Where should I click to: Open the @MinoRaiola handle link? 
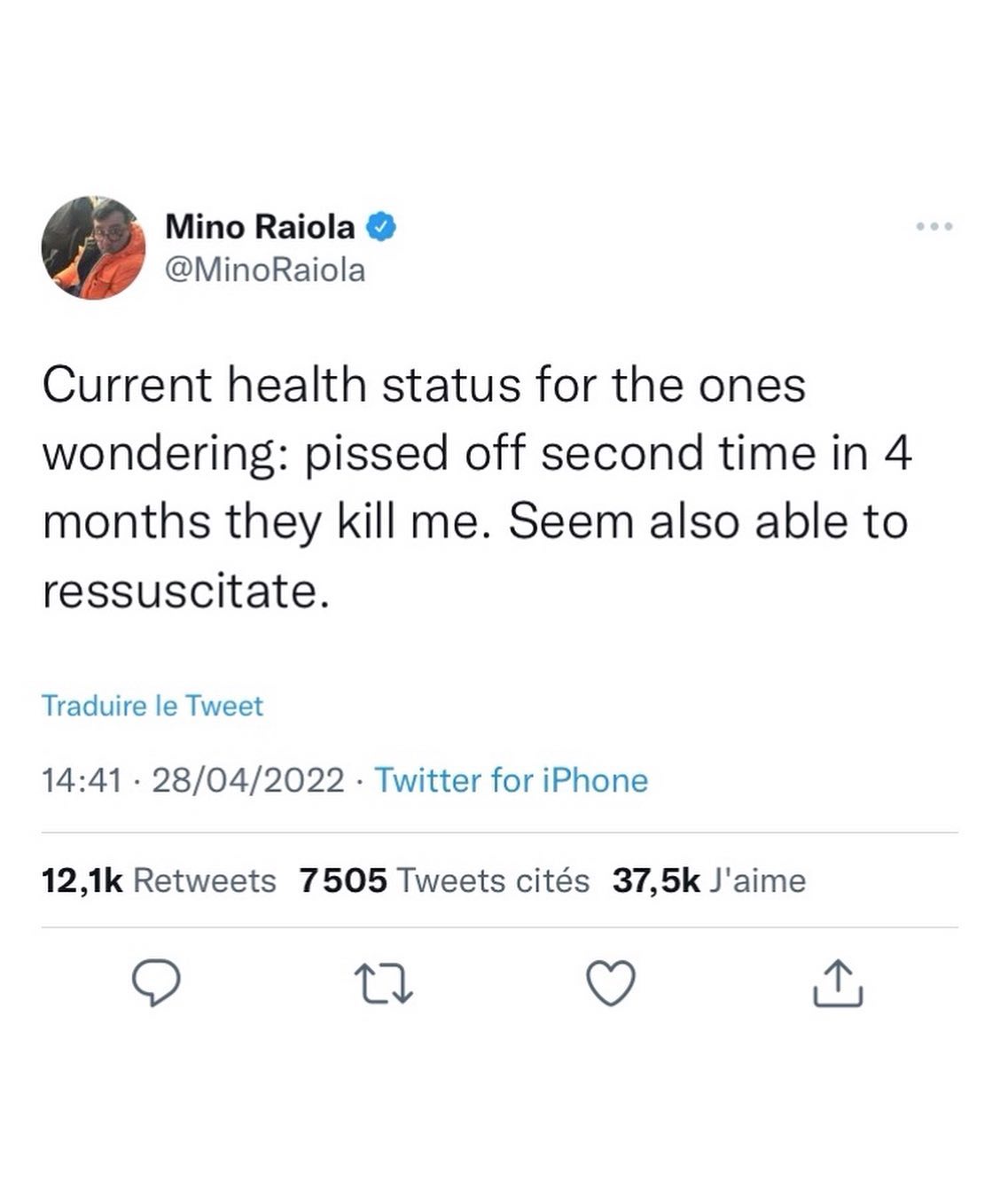(x=265, y=270)
